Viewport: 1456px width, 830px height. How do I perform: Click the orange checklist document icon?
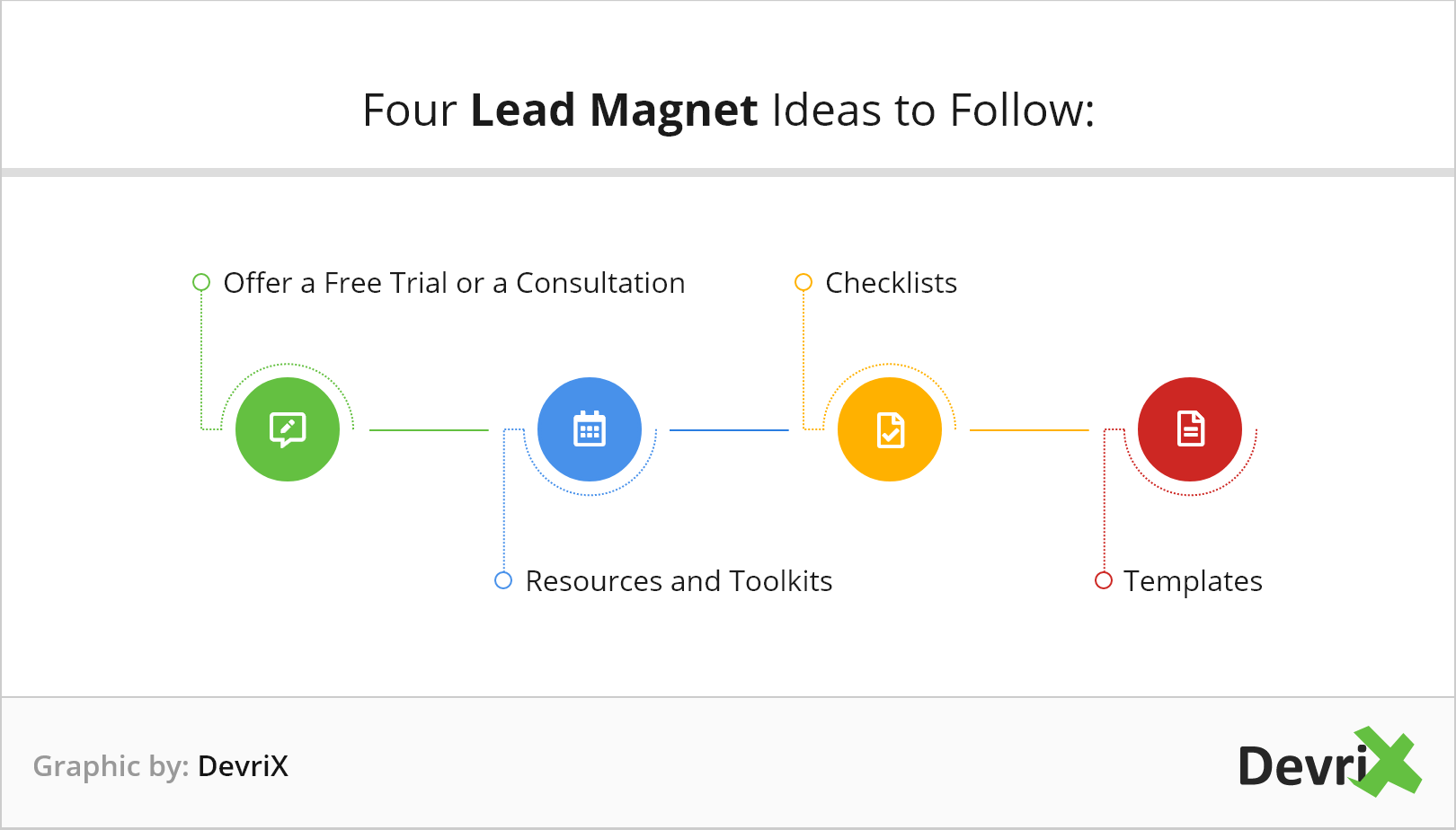(890, 429)
